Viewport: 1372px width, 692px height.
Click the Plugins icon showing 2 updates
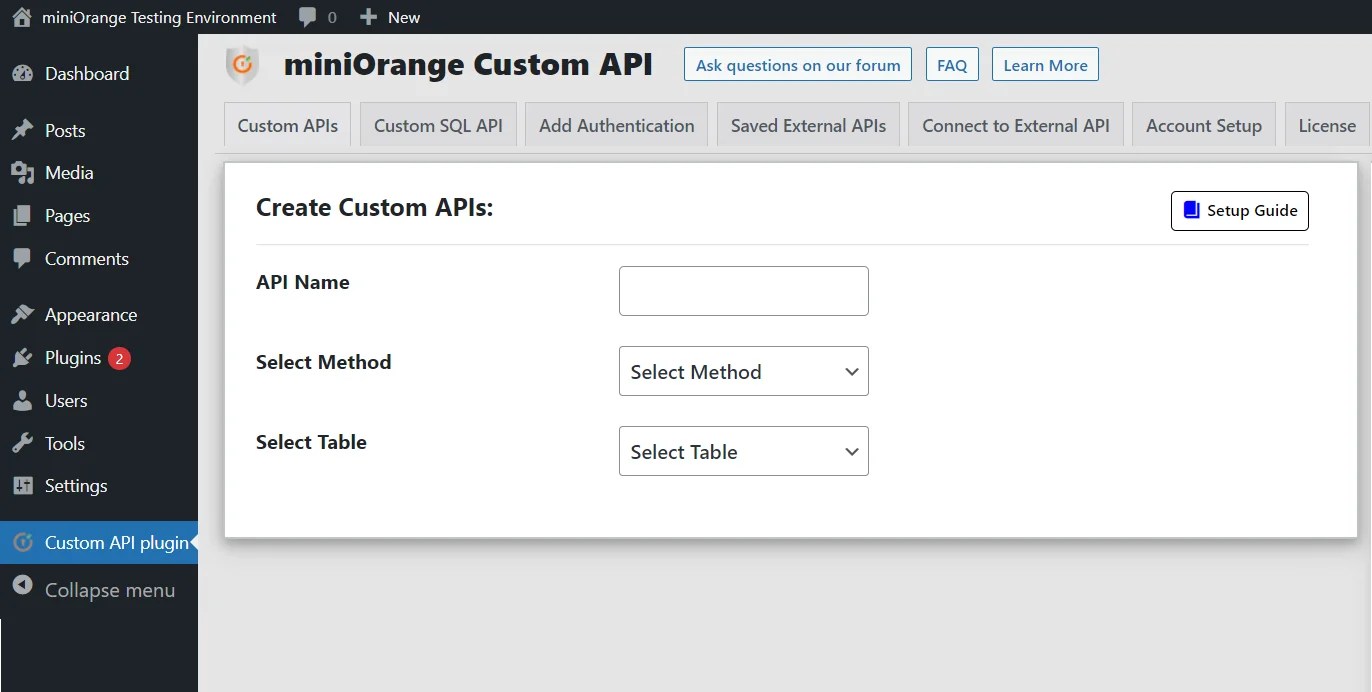point(23,357)
